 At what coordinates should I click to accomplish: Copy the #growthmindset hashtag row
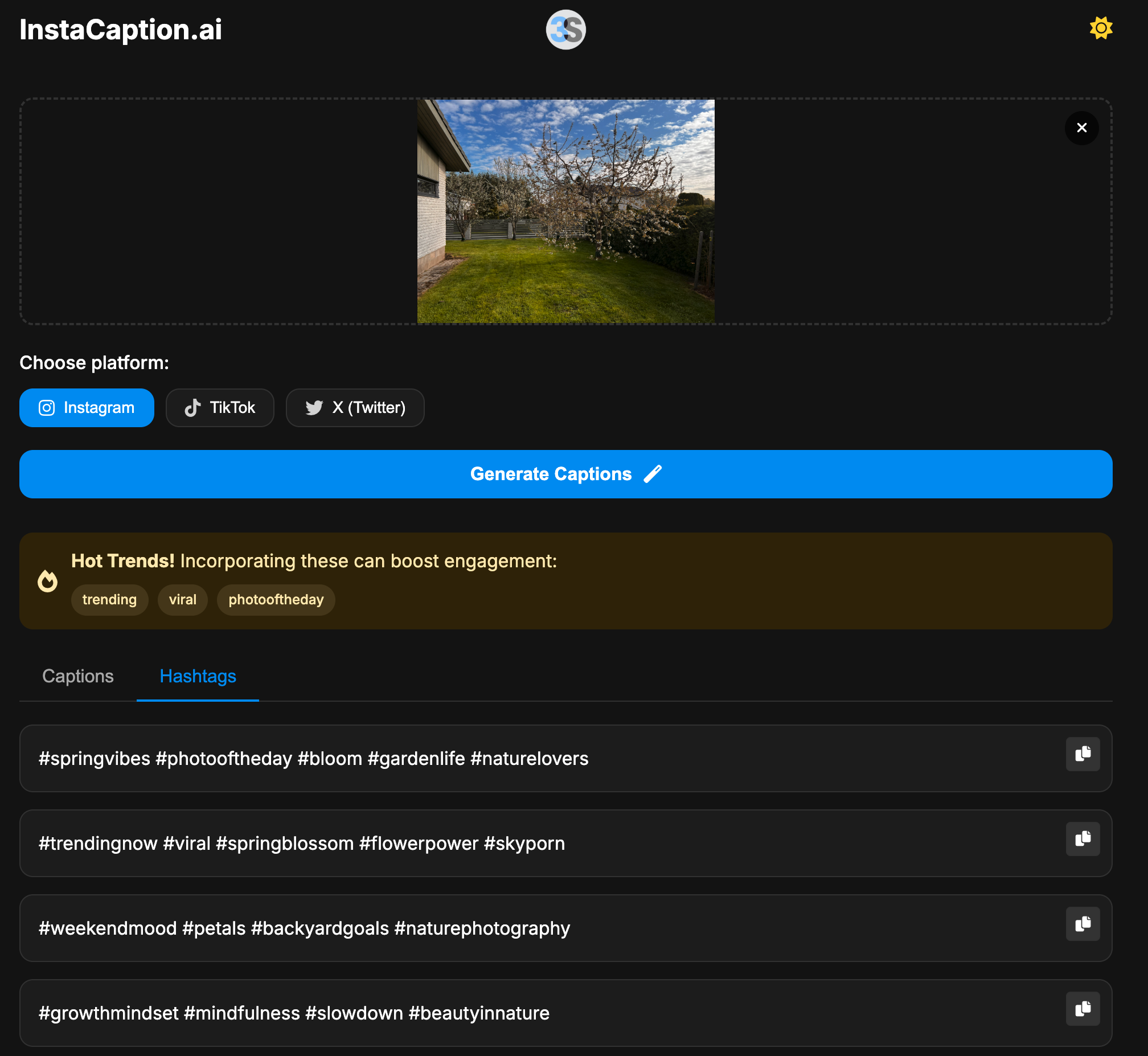coord(1083,1009)
